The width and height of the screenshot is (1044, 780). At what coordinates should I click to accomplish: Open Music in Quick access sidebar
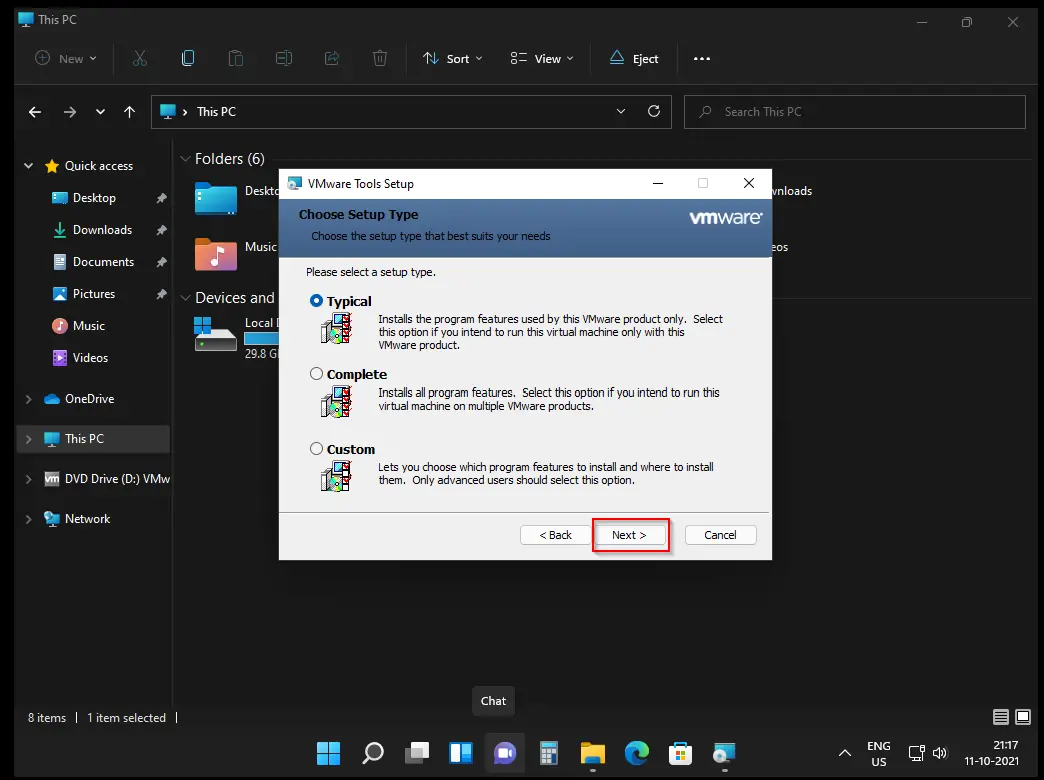89,326
